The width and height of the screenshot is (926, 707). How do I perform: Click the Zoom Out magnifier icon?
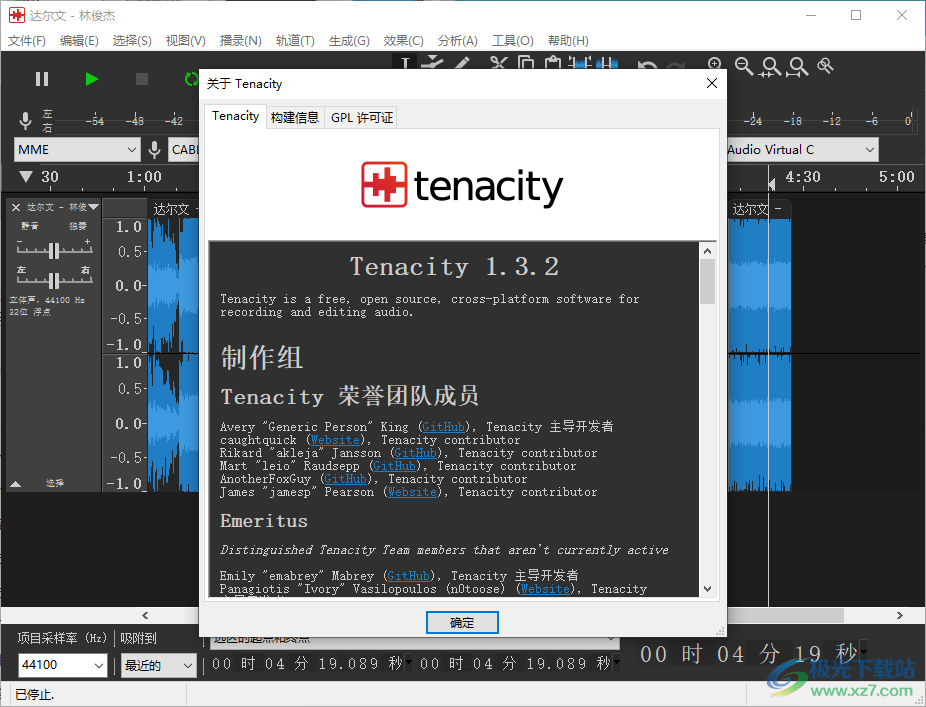[744, 66]
